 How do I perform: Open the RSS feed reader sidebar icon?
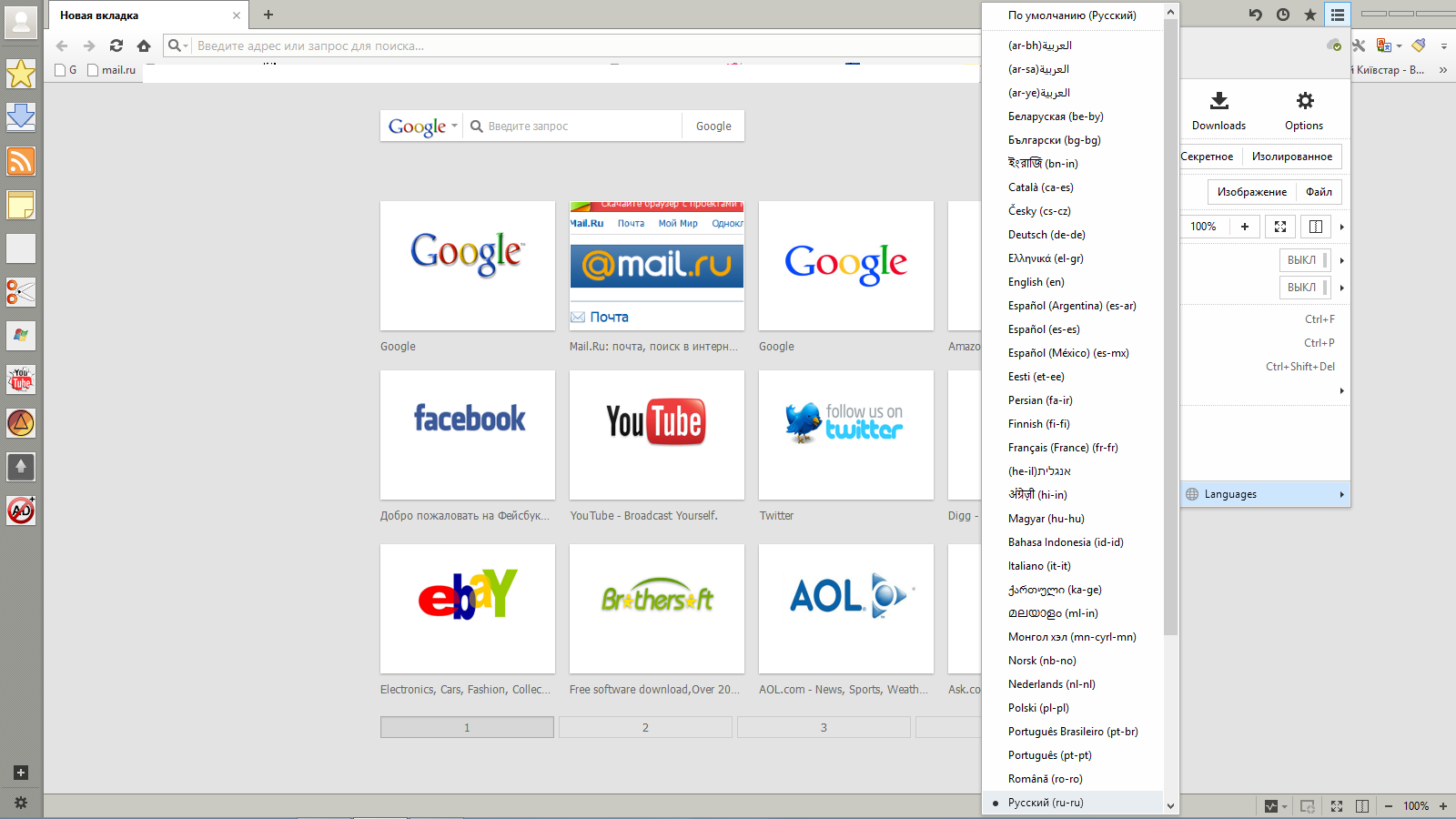point(20,161)
